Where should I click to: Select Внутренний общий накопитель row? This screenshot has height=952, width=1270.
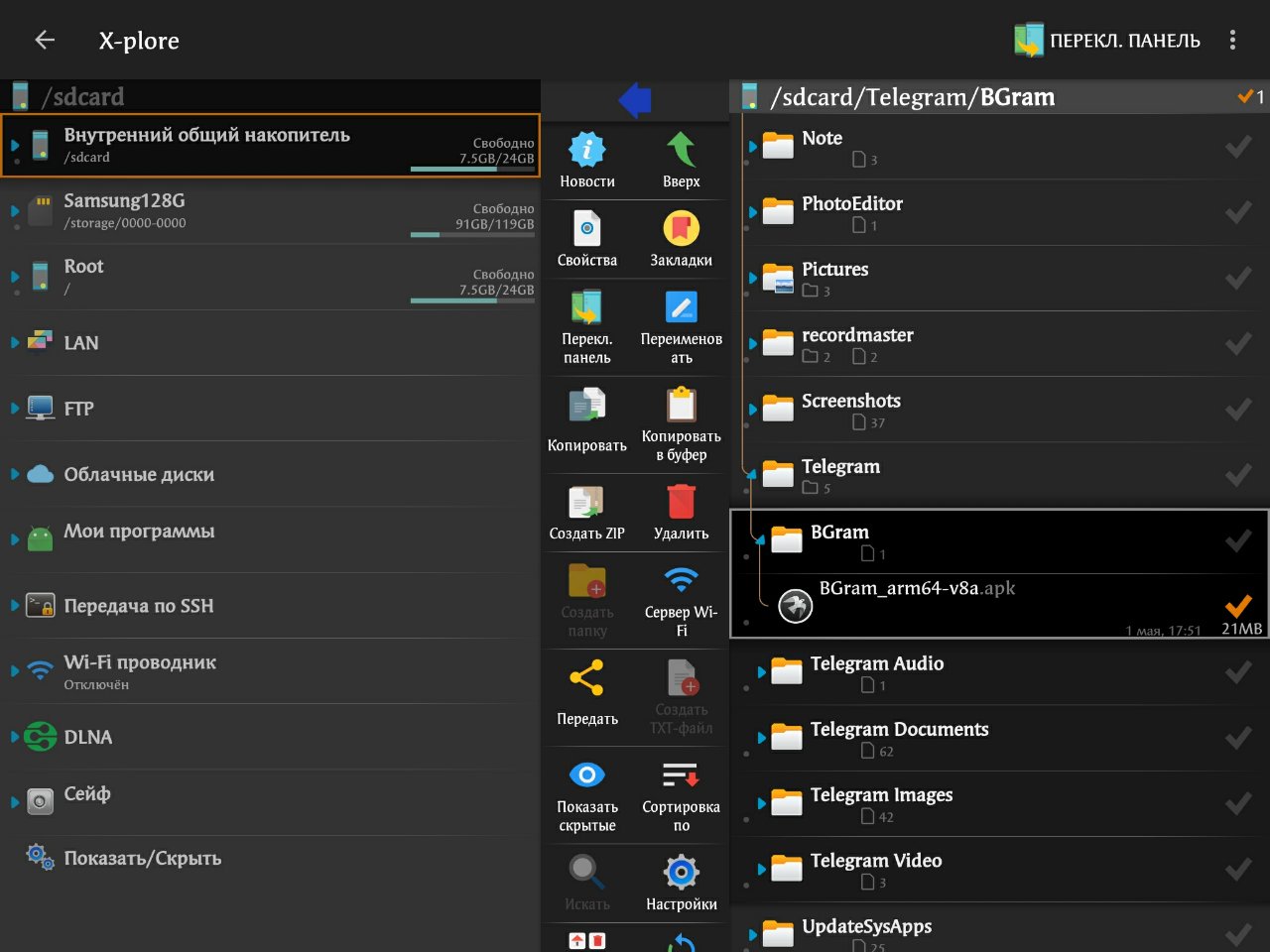coord(270,145)
